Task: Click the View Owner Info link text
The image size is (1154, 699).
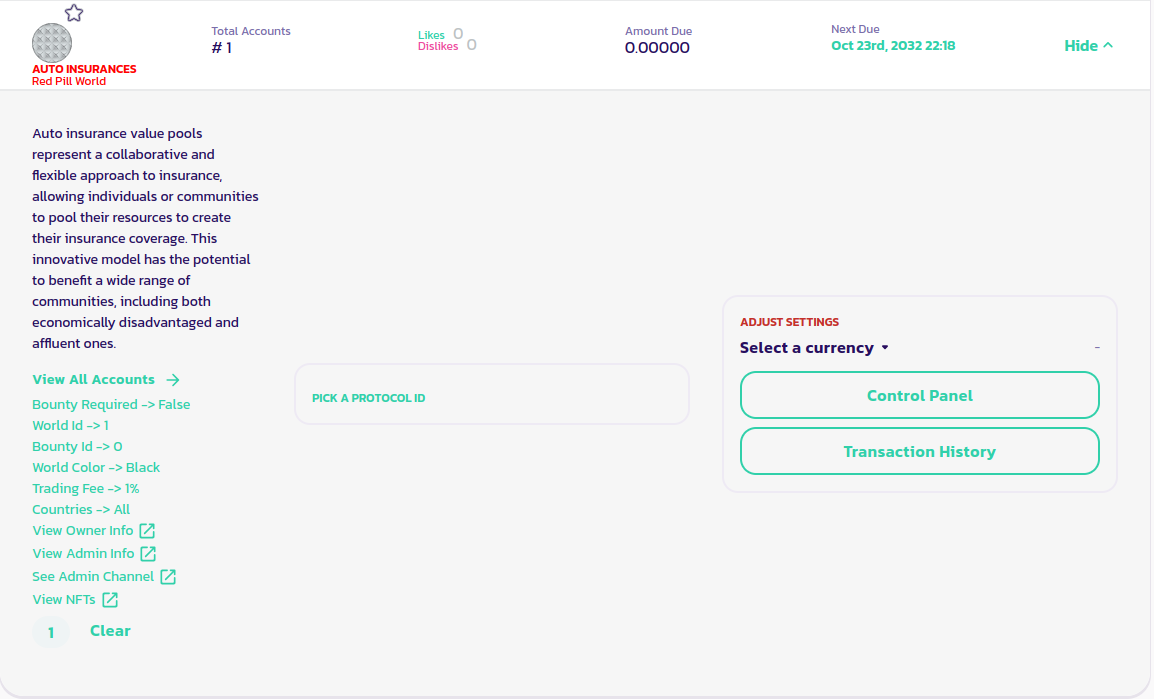Action: tap(82, 531)
